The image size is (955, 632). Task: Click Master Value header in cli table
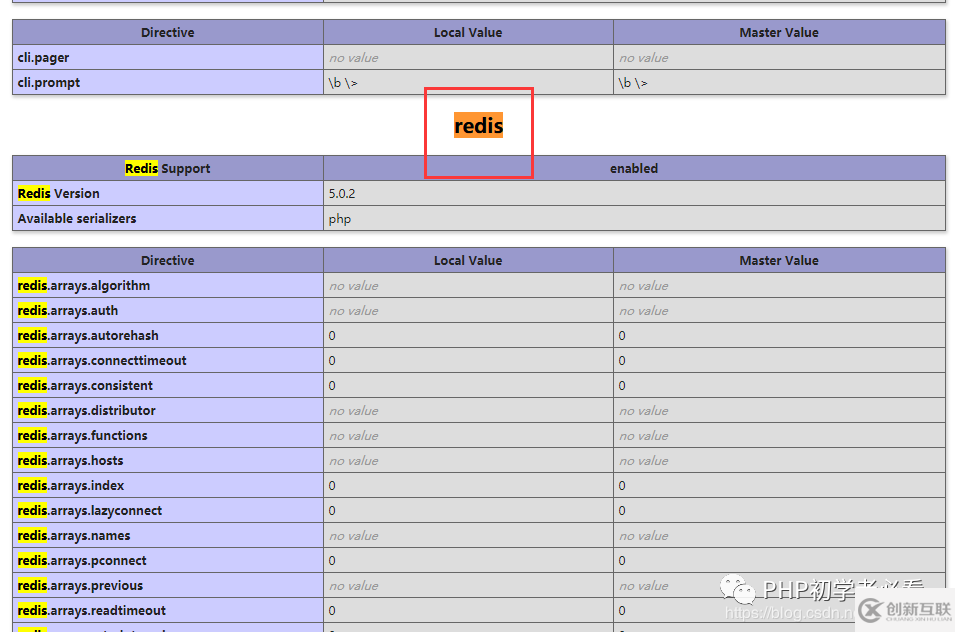click(779, 32)
